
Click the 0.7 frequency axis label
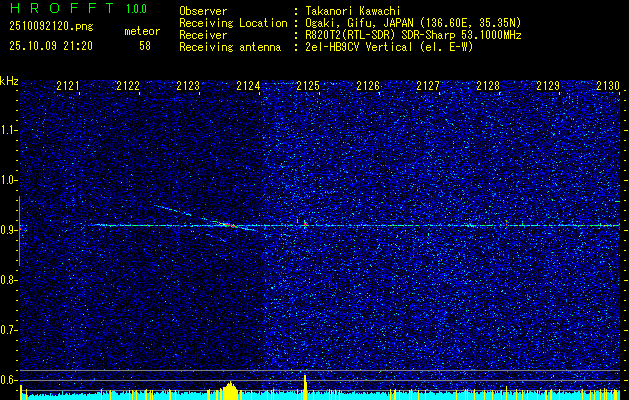pos(9,330)
